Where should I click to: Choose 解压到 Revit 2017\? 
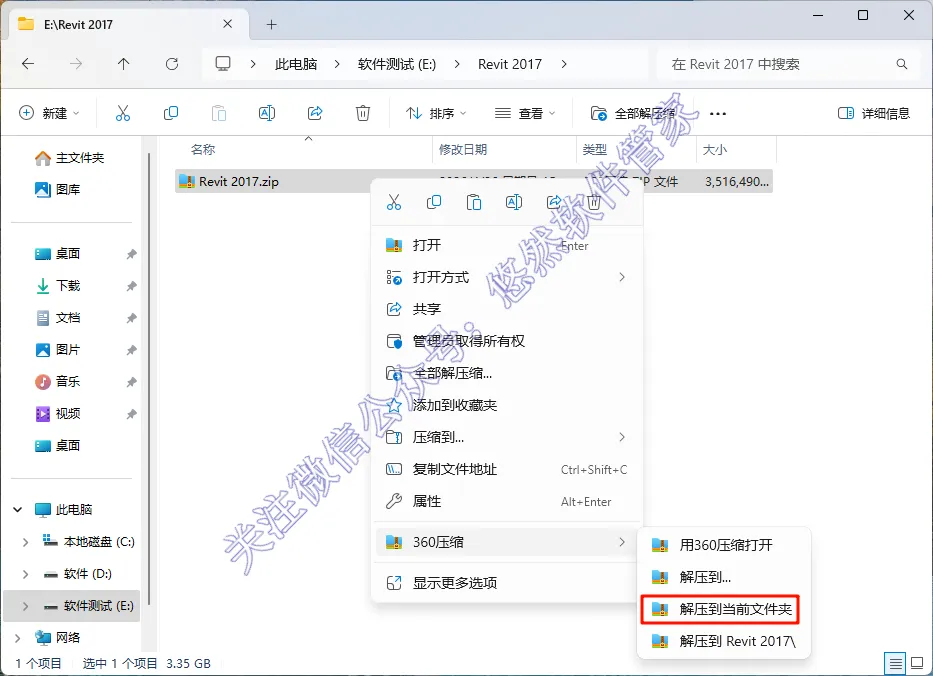click(724, 641)
